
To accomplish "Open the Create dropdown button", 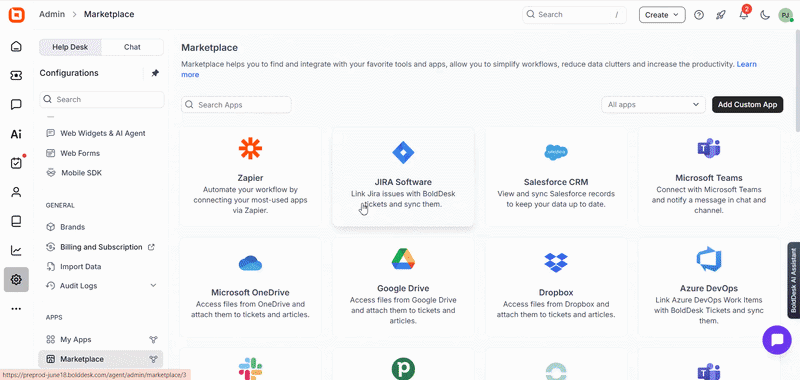I will 662,15.
